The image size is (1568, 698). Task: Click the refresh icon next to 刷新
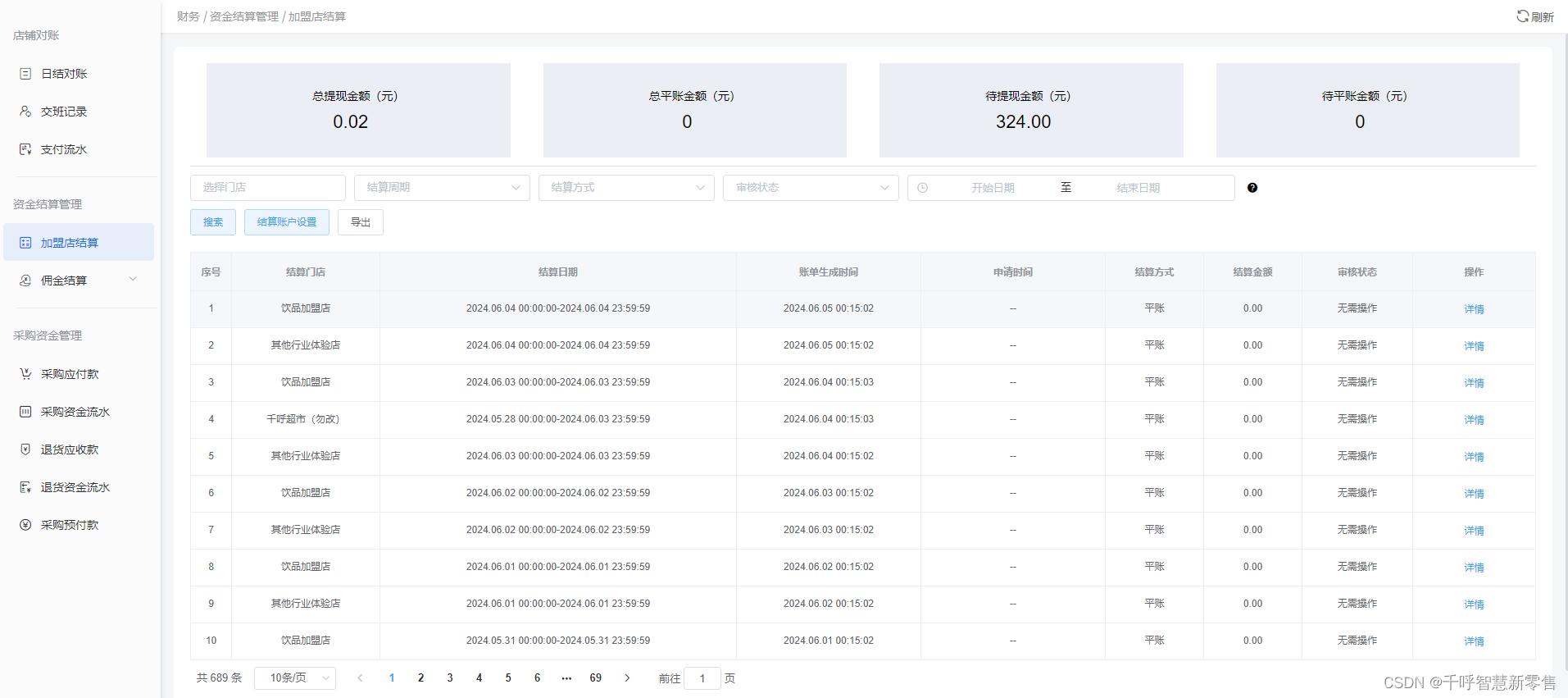tap(1522, 16)
